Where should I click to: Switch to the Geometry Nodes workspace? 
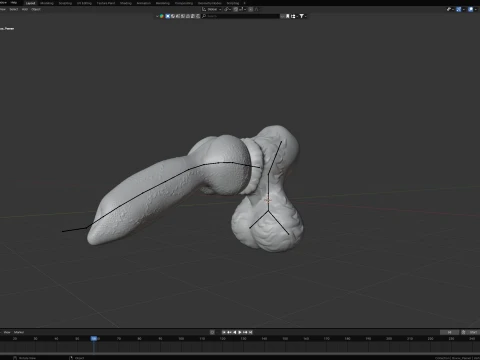click(x=210, y=3)
